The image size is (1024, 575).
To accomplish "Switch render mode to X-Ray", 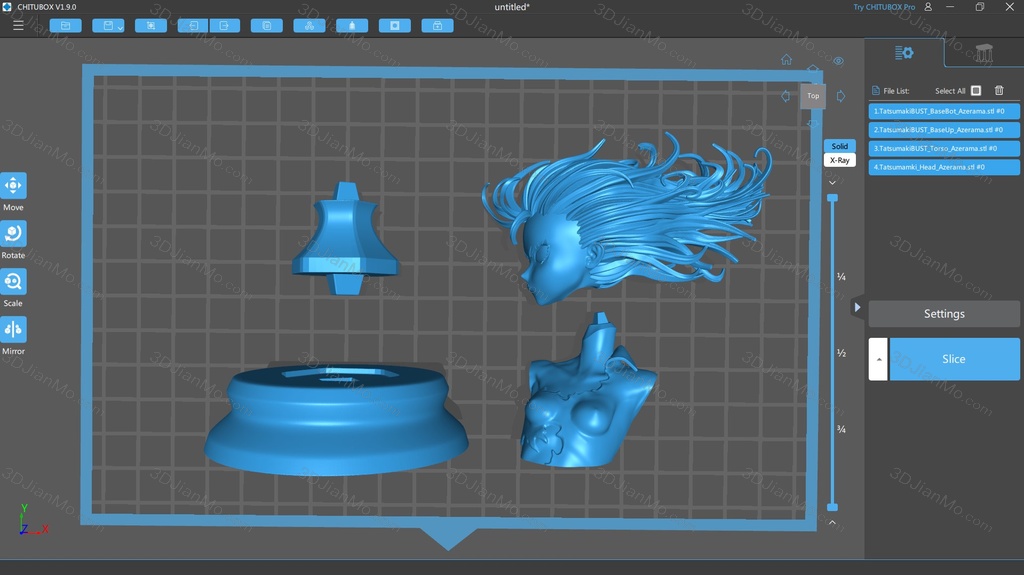I will (x=839, y=160).
